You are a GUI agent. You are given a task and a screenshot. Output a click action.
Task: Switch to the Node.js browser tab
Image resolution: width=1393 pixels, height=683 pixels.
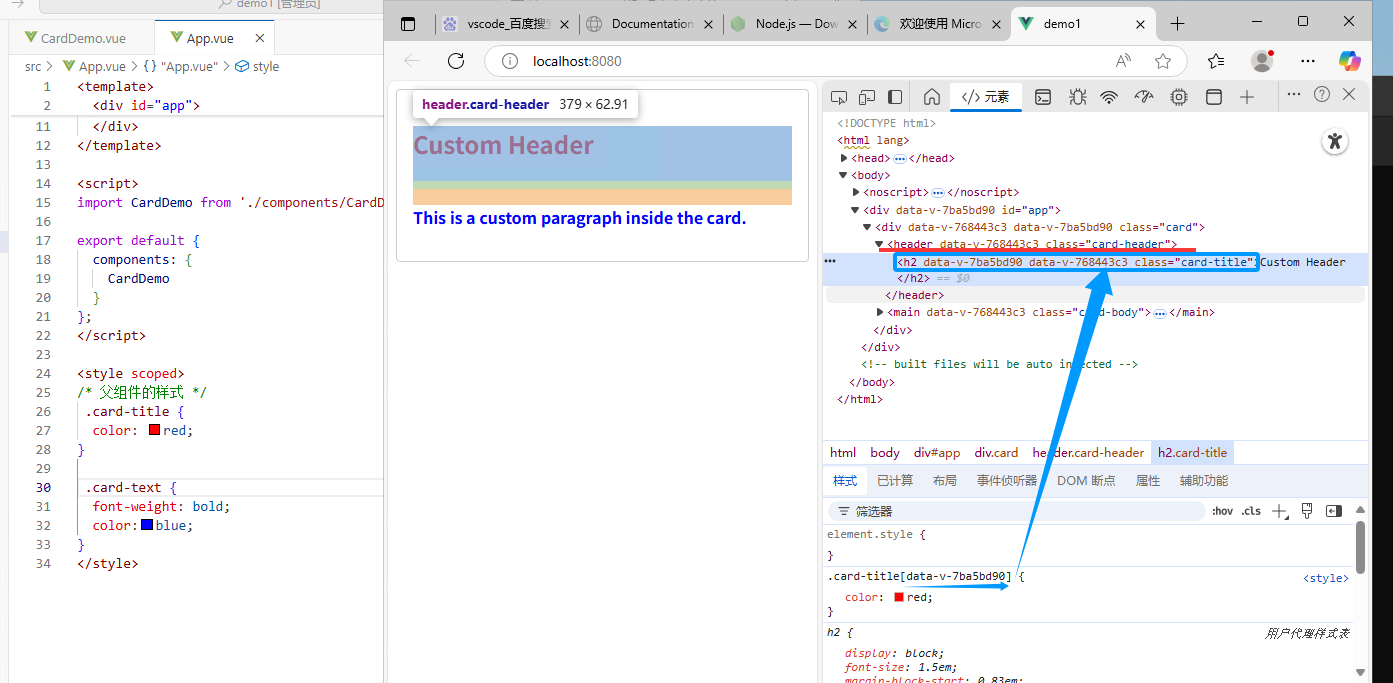pyautogui.click(x=795, y=24)
